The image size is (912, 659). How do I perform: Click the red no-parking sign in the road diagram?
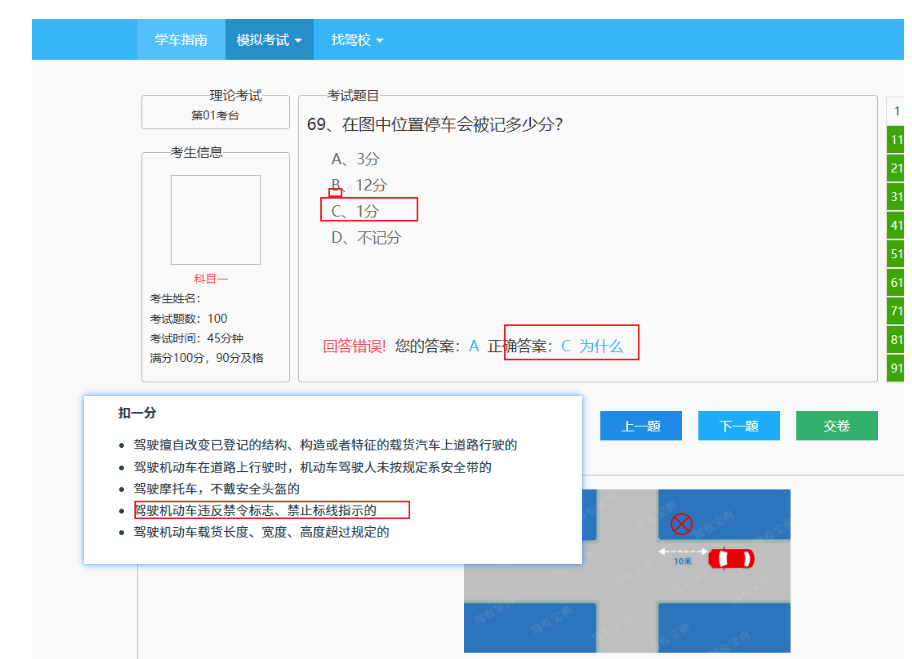click(x=683, y=521)
